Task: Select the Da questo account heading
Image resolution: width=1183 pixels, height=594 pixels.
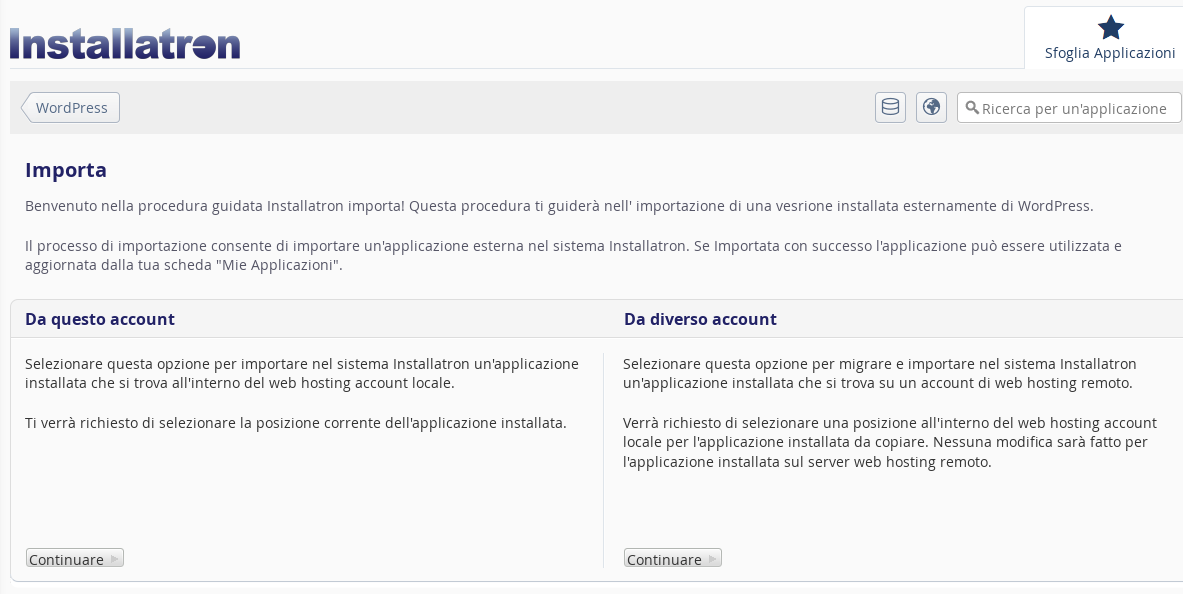Action: (x=100, y=319)
